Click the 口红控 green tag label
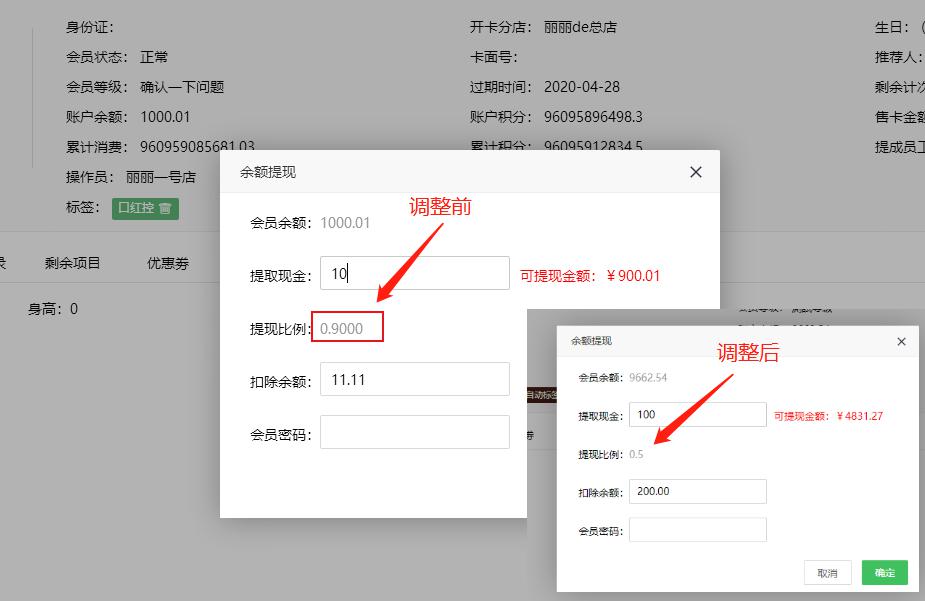 click(134, 209)
